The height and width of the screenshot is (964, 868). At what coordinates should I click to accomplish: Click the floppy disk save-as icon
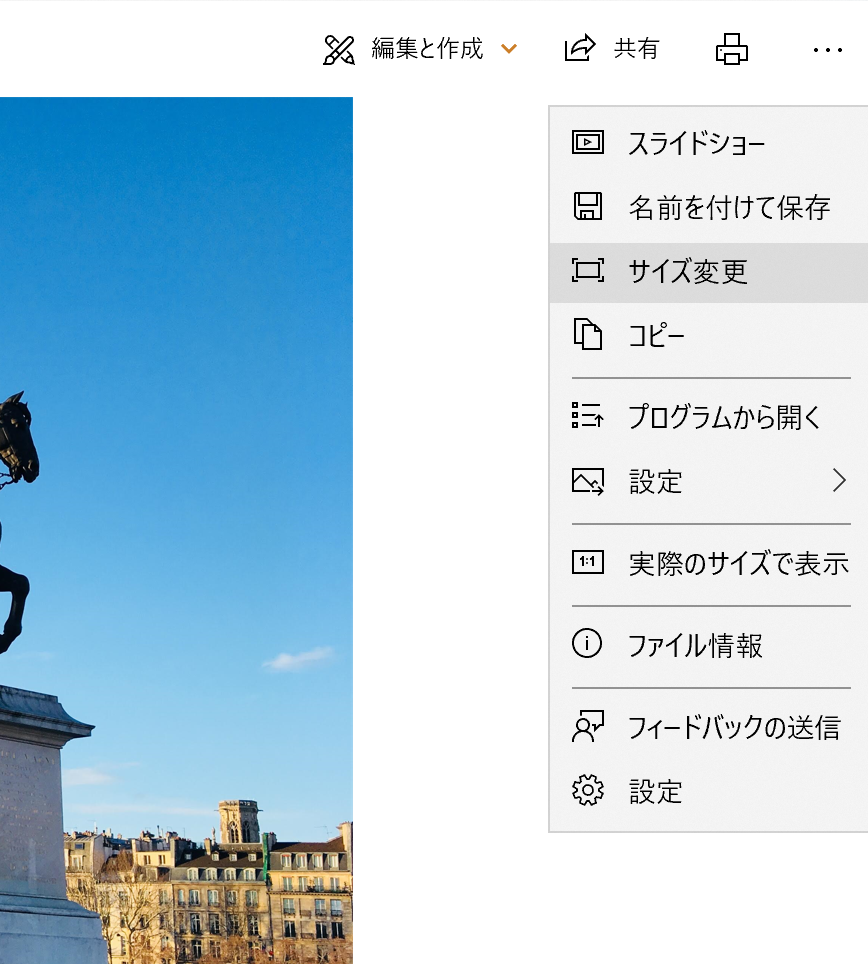pyautogui.click(x=587, y=207)
